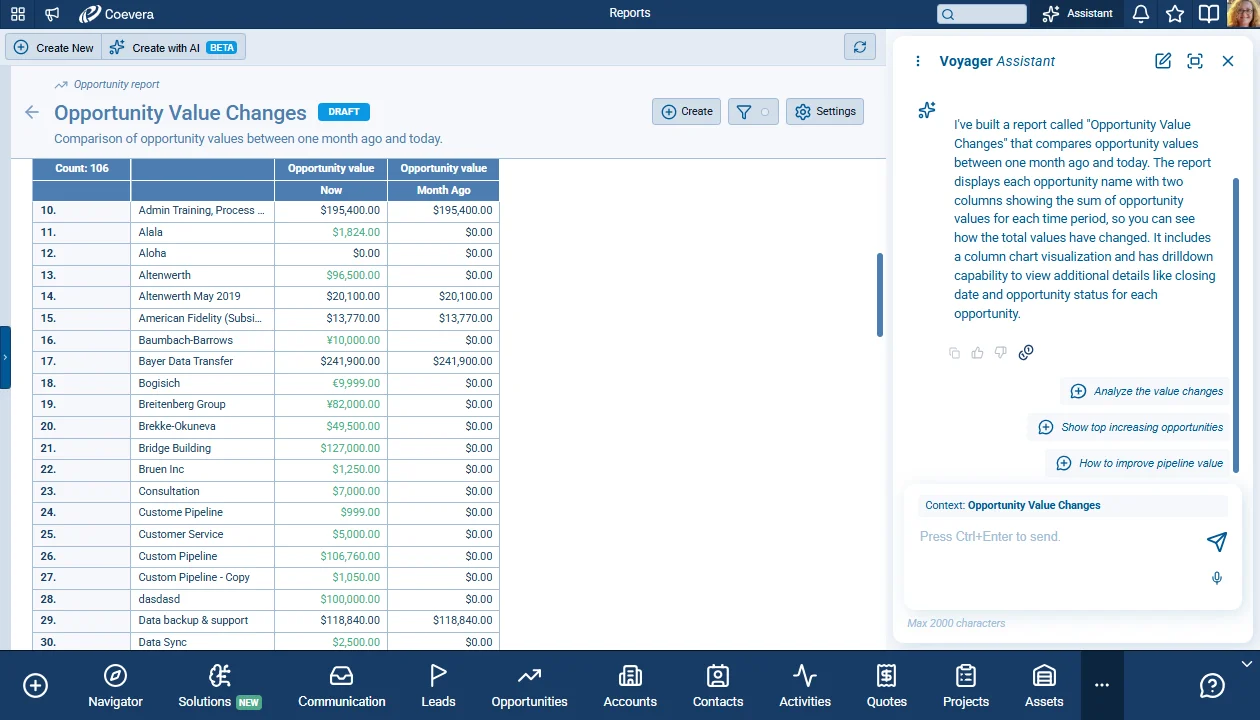Click the plus quick-add button in bottom bar
Viewport: 1260px width, 720px height.
click(x=35, y=685)
